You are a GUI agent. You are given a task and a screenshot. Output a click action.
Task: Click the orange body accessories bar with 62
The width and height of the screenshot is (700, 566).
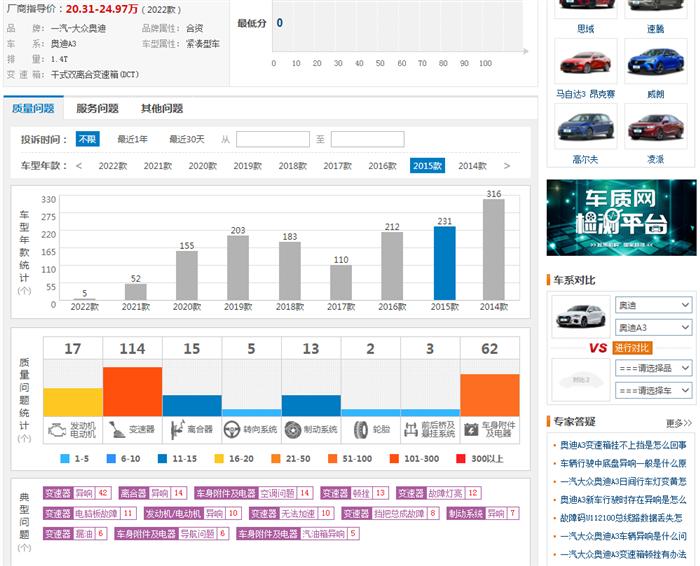(490, 395)
